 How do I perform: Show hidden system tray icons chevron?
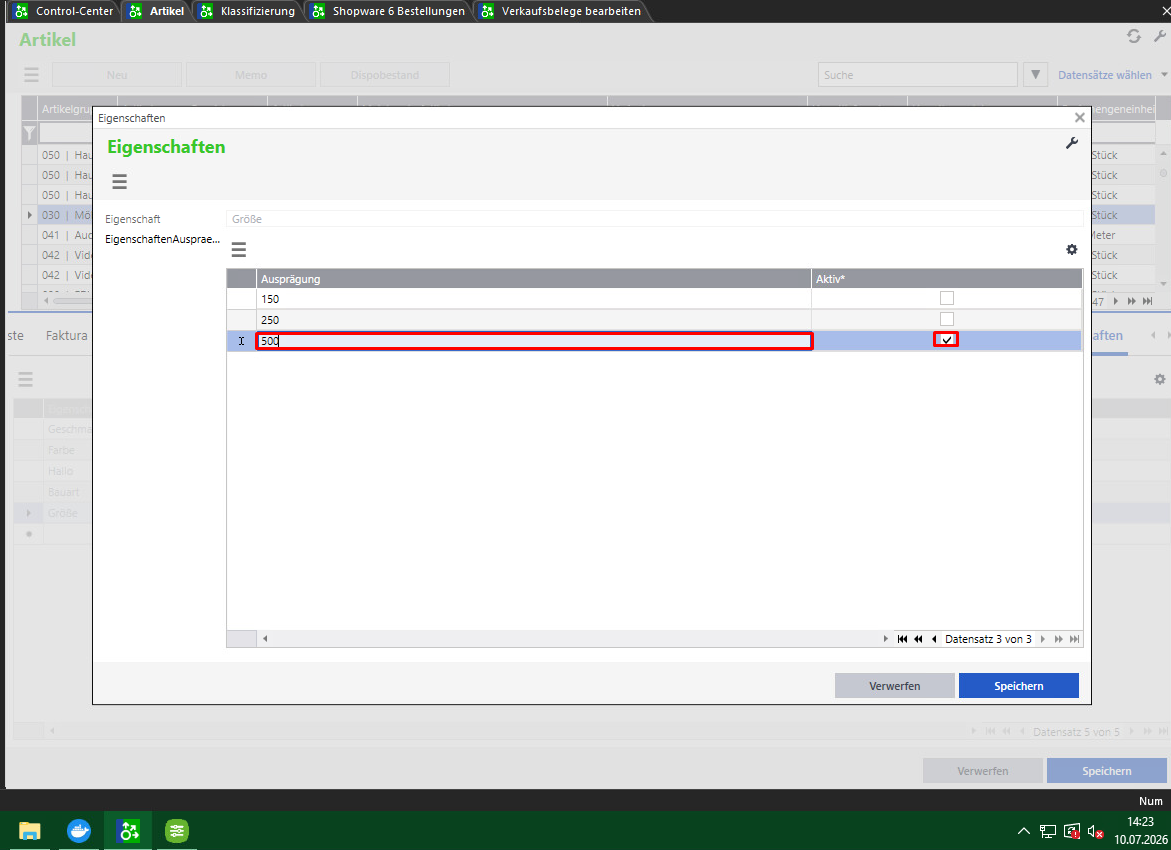1024,831
